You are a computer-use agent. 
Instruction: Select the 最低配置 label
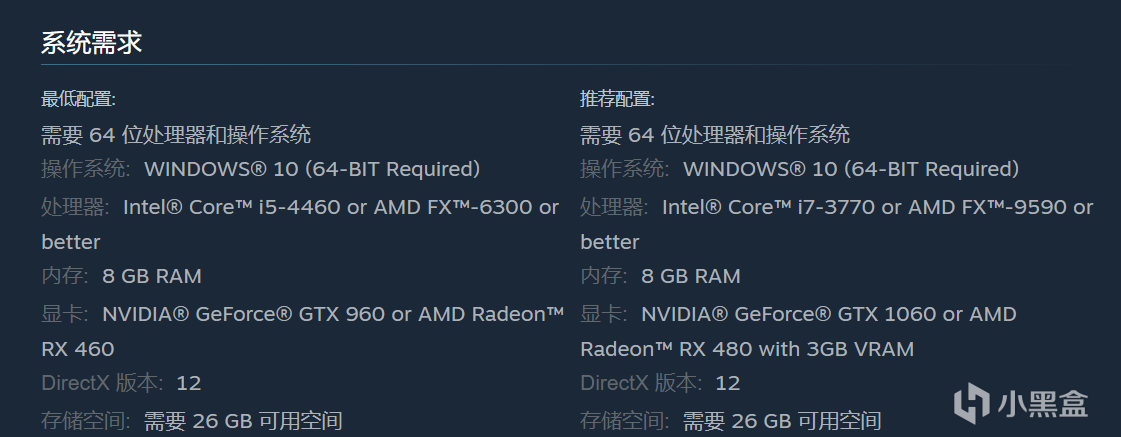(78, 99)
